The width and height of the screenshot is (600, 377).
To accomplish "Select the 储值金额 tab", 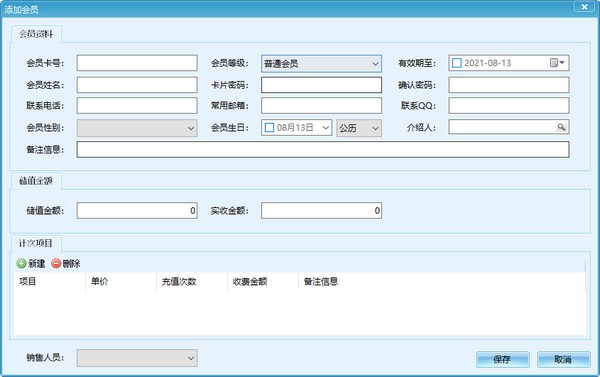I will coord(36,181).
